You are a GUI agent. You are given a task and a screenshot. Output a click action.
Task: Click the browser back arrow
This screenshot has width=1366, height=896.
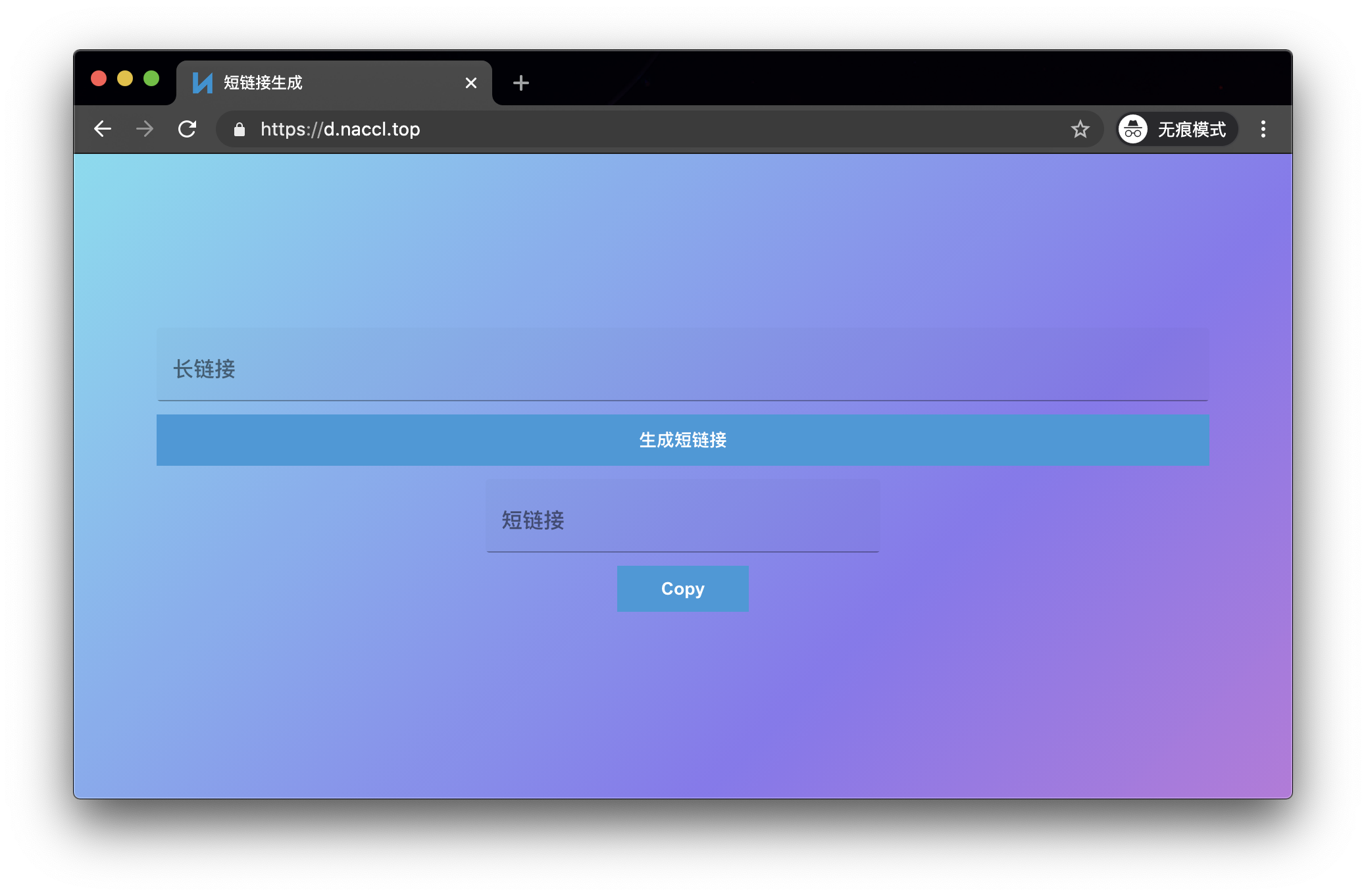point(103,129)
